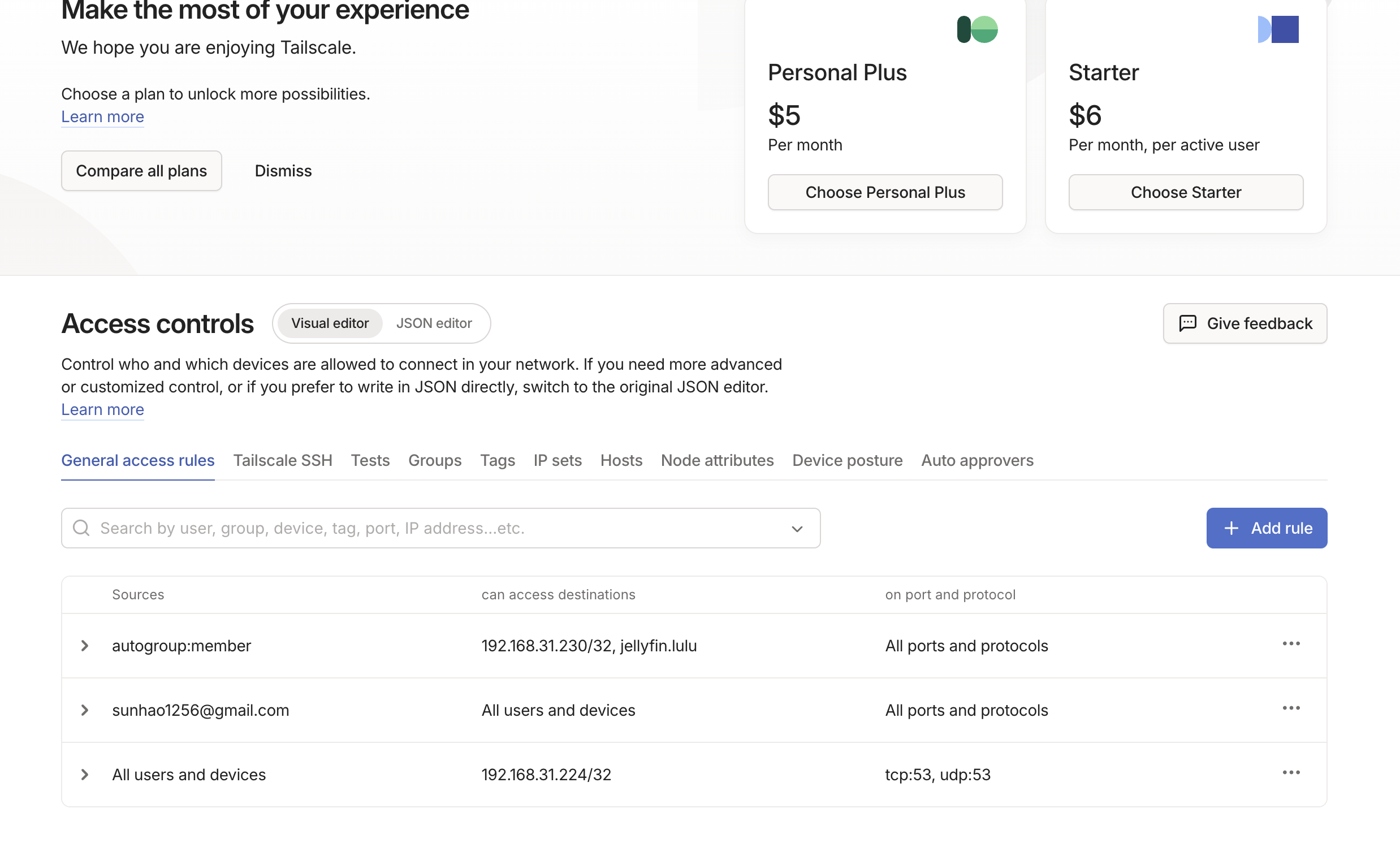The image size is (1400, 856).
Task: Open the IP sets tab
Action: point(558,461)
